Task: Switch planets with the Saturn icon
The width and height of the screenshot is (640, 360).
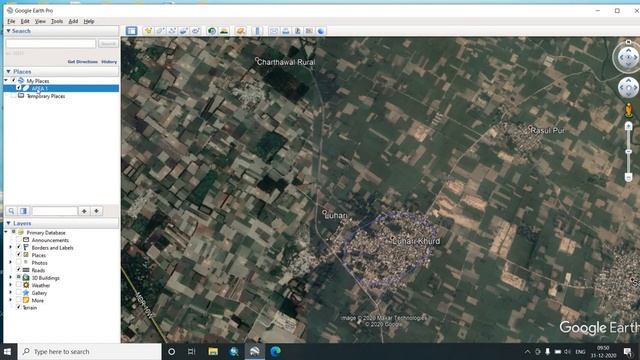Action: [240, 31]
